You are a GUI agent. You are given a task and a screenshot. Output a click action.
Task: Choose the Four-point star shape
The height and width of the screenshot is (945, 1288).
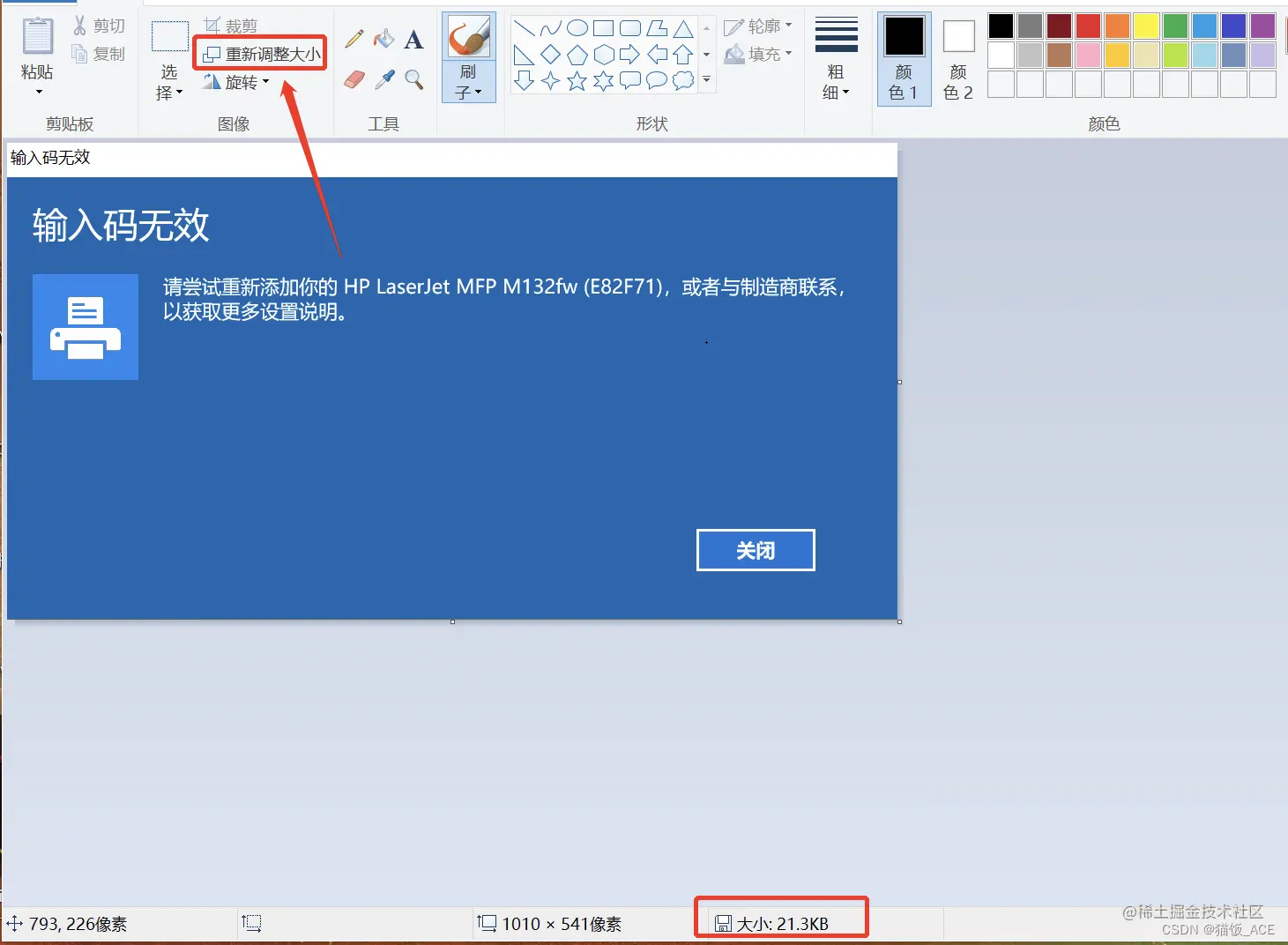point(550,81)
